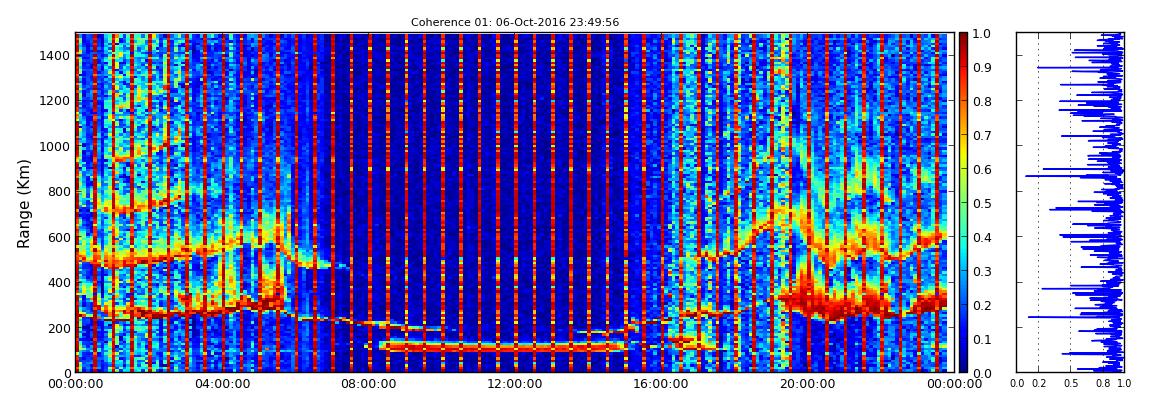Image resolution: width=1150 pixels, height=407 pixels.
Task: Click the colorbar's 0.5 tick label
Action: tap(983, 203)
